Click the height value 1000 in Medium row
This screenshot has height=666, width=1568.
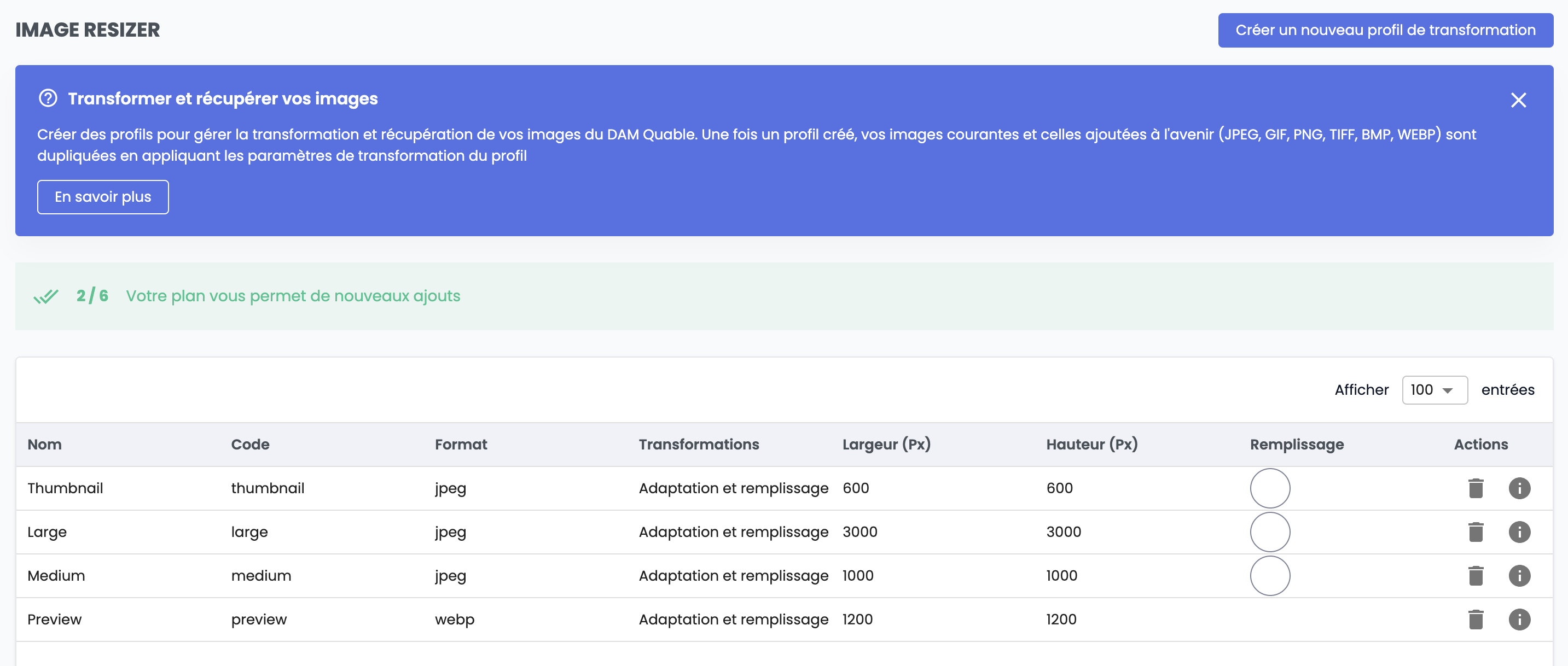(1061, 575)
